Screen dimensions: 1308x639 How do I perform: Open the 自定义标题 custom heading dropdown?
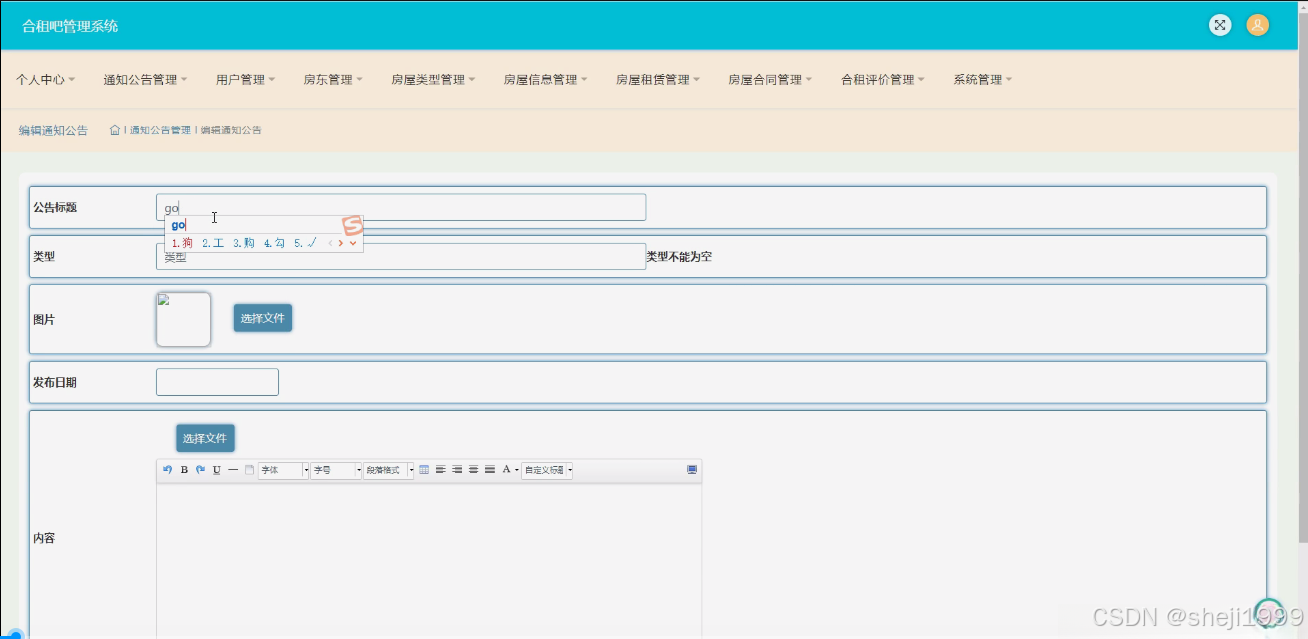click(x=547, y=470)
